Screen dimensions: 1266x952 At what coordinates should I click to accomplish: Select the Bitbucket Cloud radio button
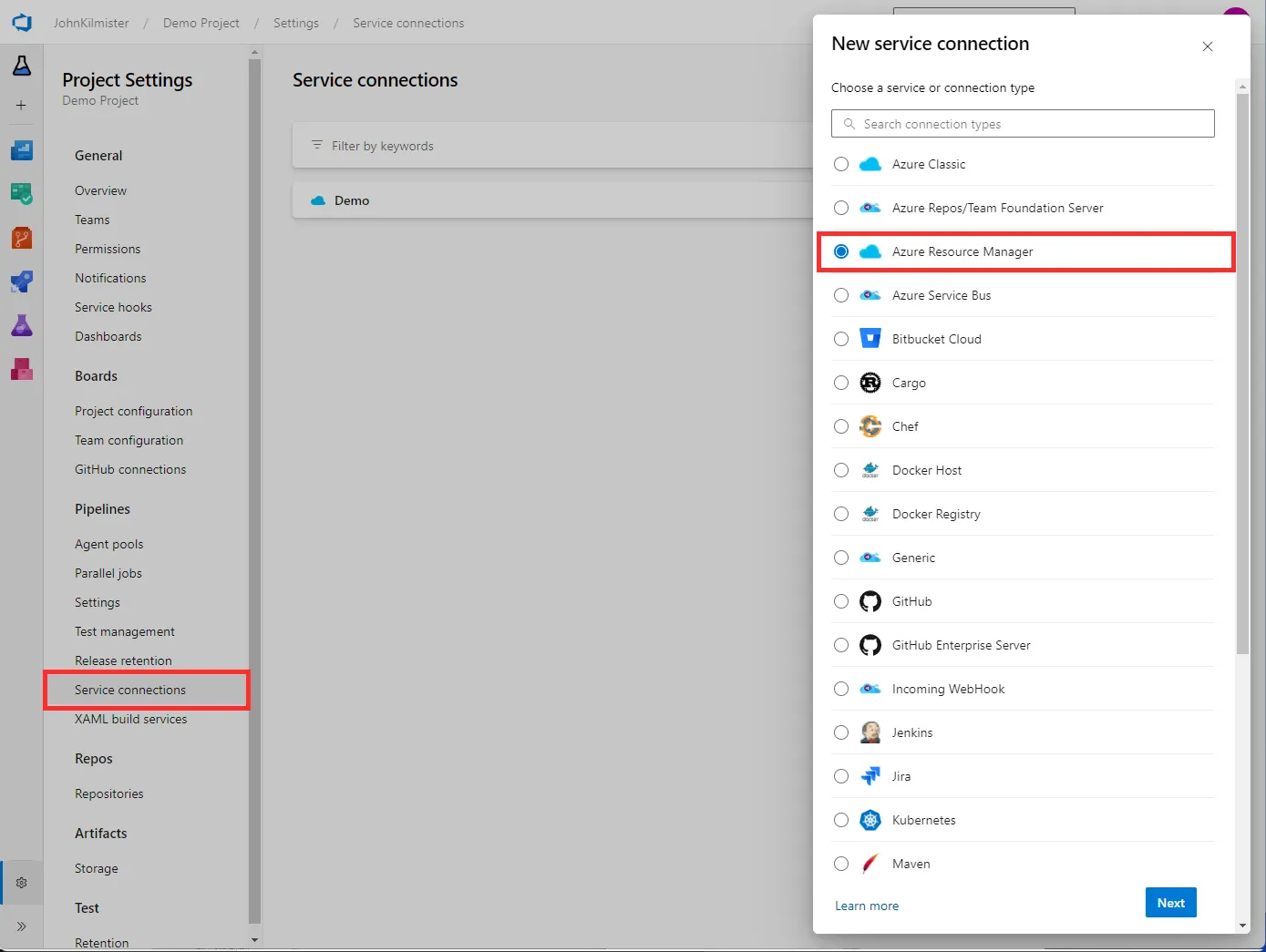pyautogui.click(x=841, y=339)
